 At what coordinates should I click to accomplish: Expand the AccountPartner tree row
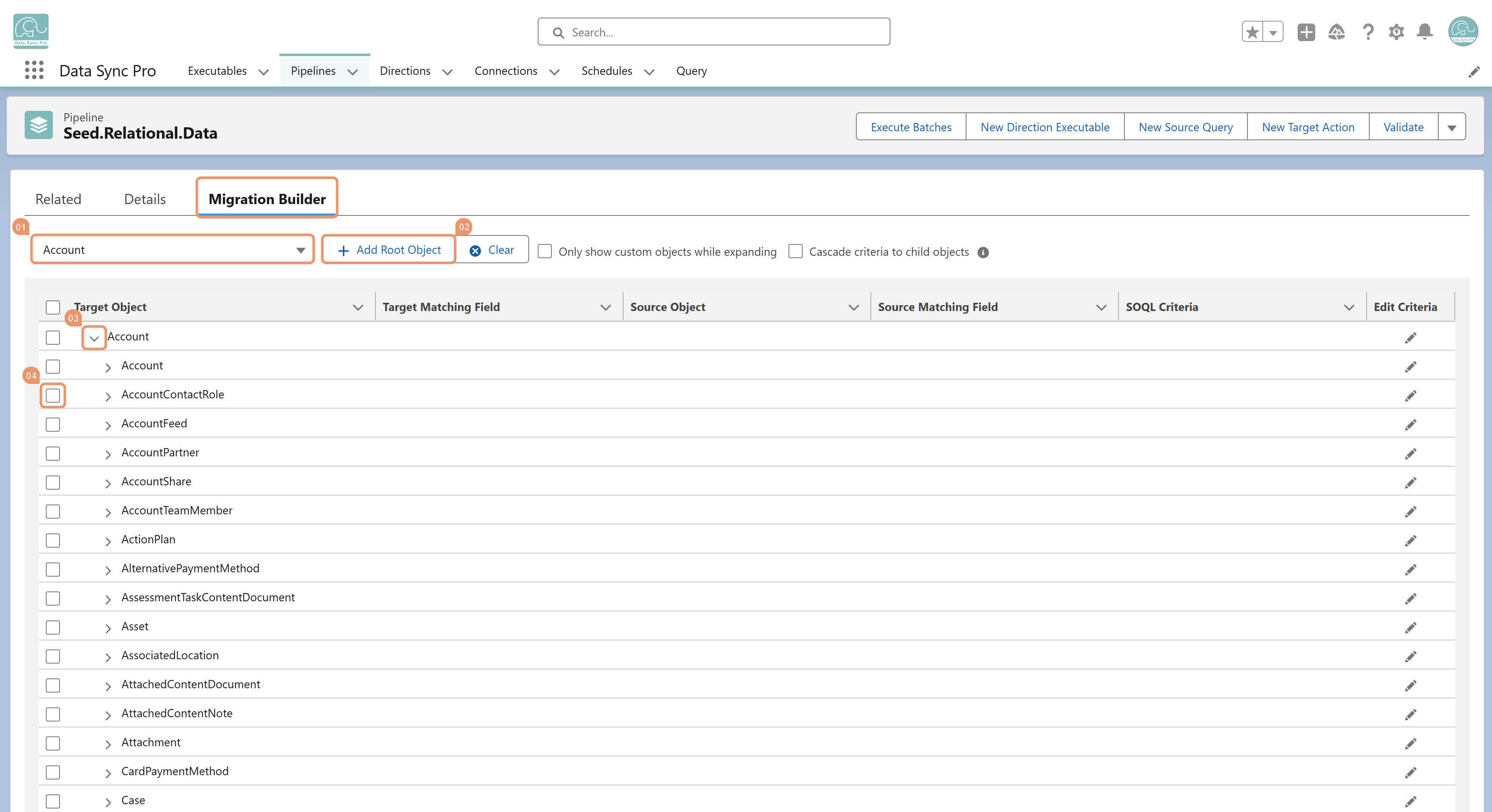click(108, 454)
